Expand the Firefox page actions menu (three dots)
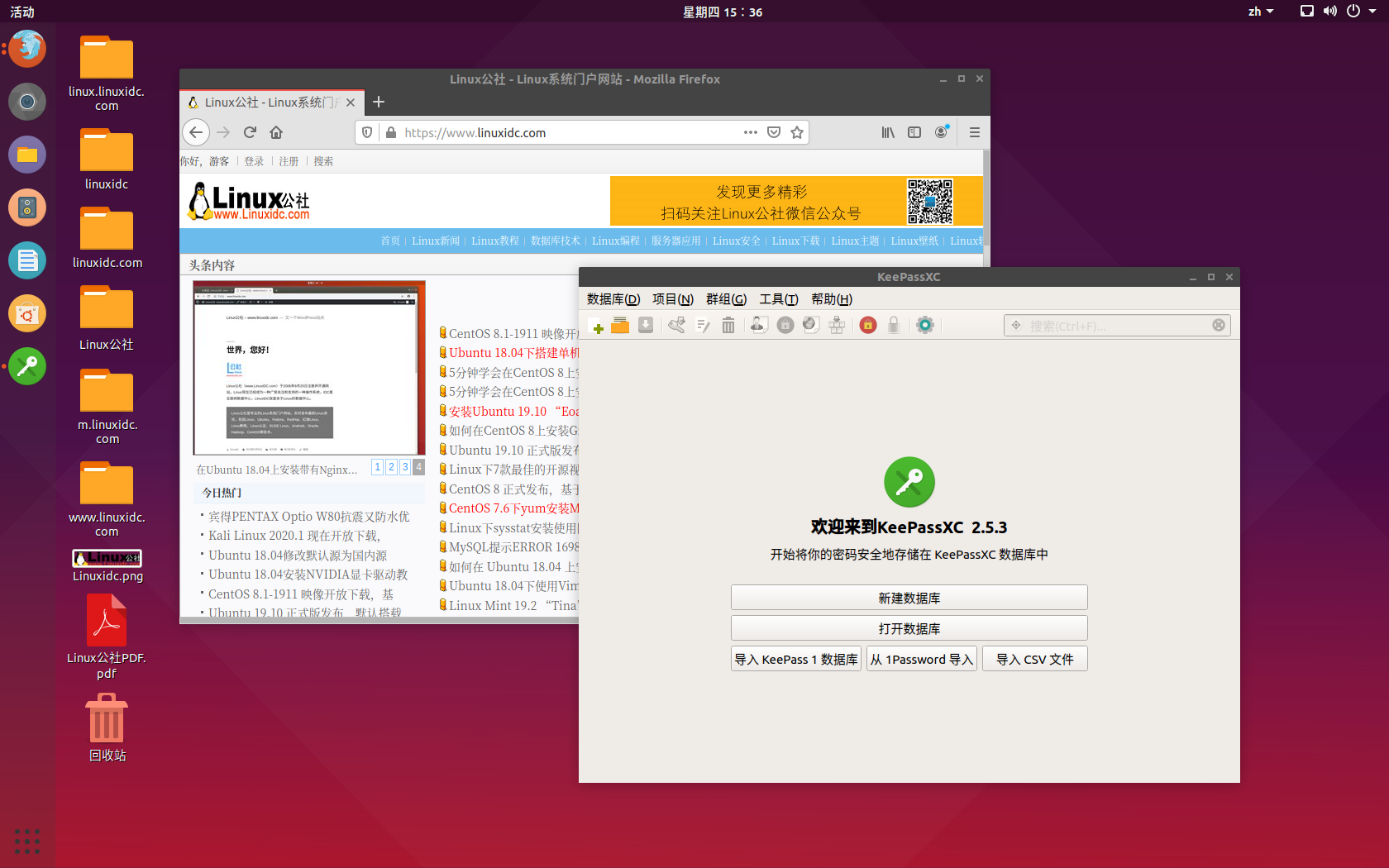Viewport: 1389px width, 868px height. [750, 132]
